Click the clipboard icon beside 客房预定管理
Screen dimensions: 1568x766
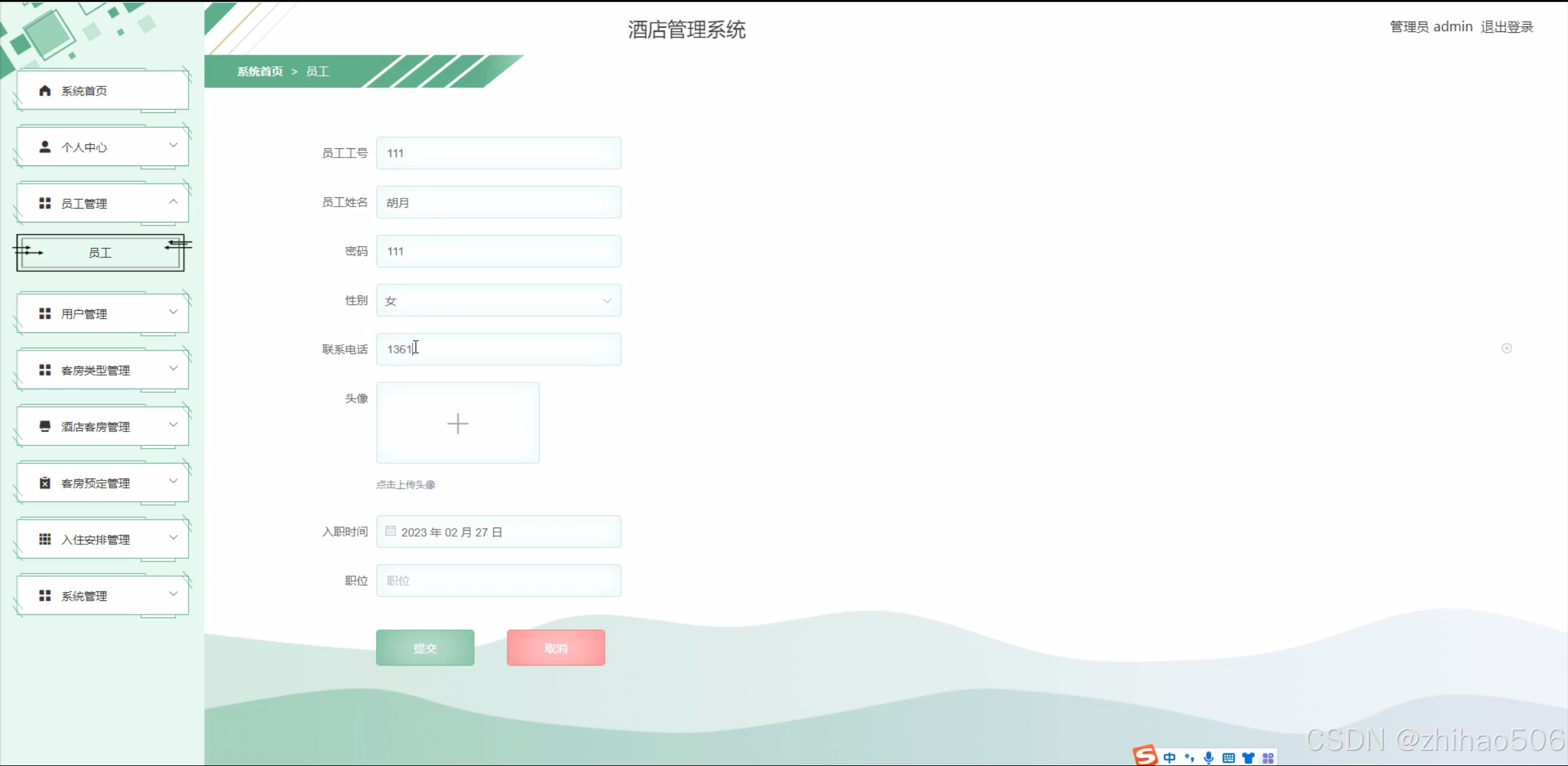[45, 483]
